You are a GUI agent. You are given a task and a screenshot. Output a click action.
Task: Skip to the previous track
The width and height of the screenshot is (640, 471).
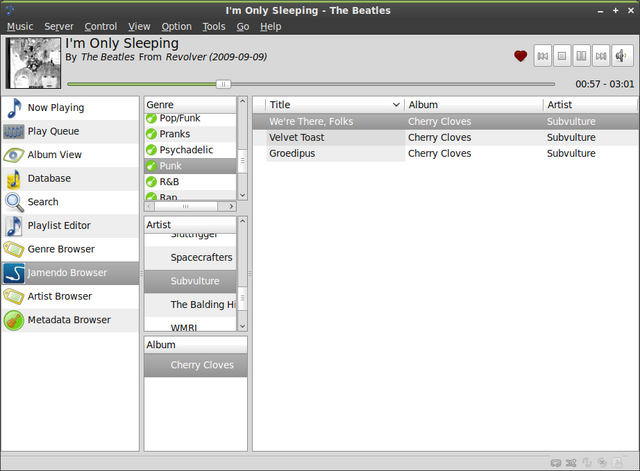click(542, 56)
